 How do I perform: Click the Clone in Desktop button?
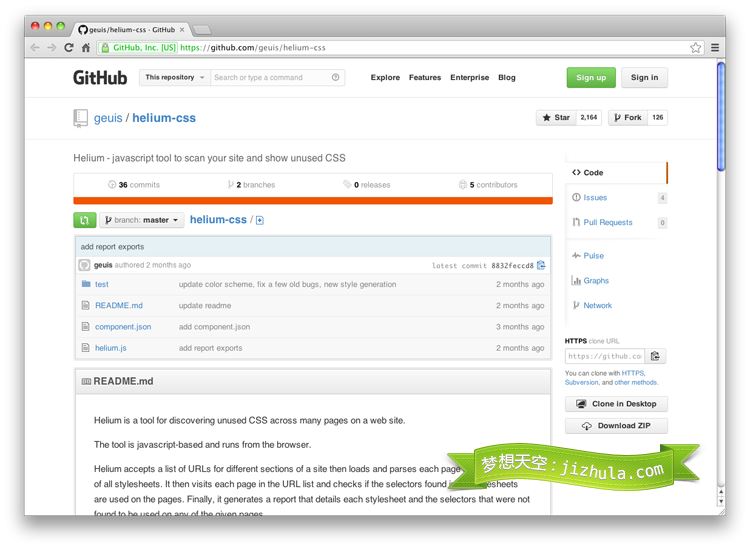pos(616,404)
